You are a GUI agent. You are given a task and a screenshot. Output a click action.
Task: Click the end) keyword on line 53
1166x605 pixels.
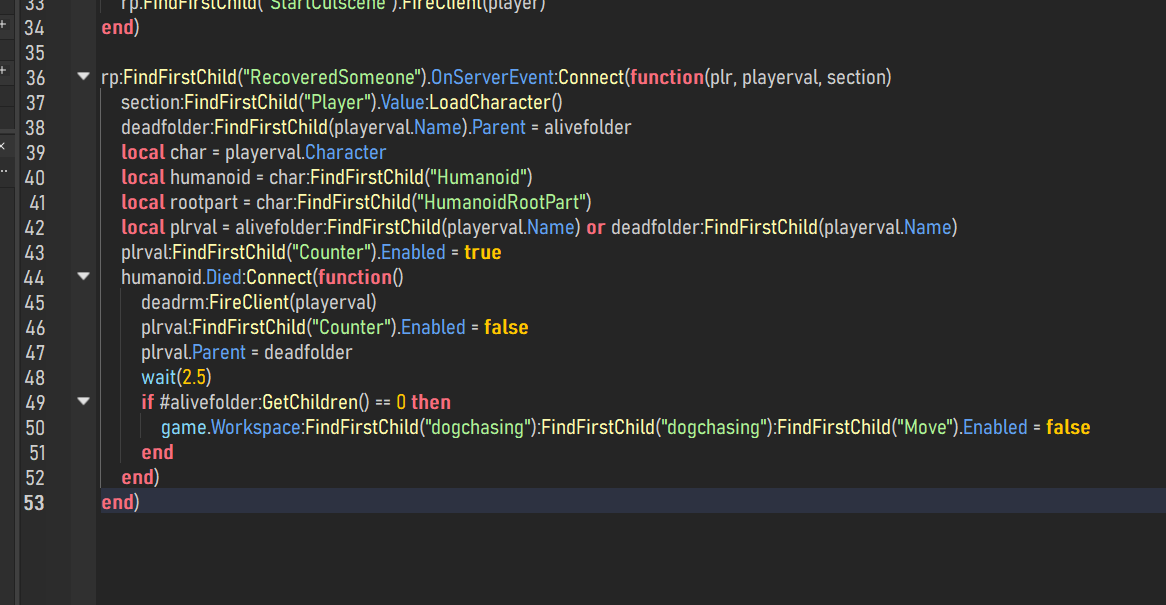click(x=119, y=503)
